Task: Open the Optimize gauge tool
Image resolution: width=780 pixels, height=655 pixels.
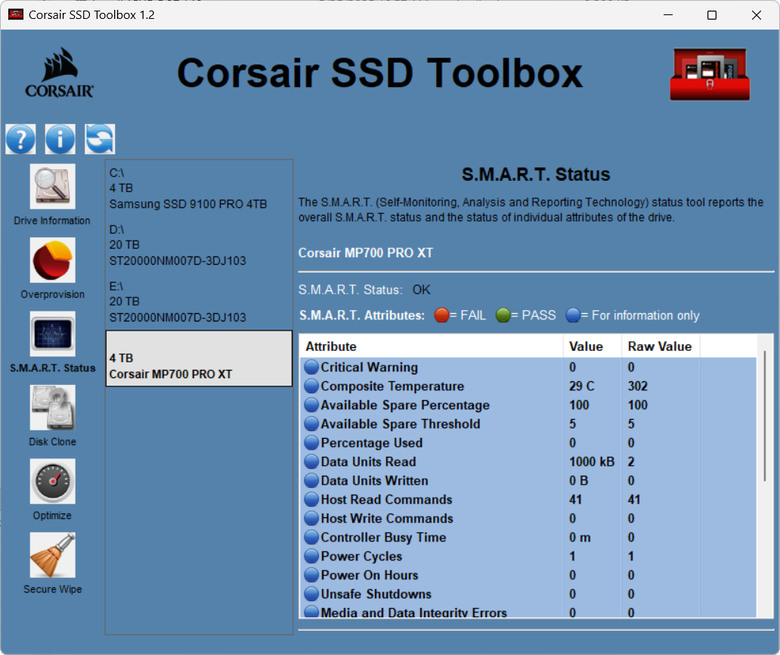Action: click(x=52, y=481)
